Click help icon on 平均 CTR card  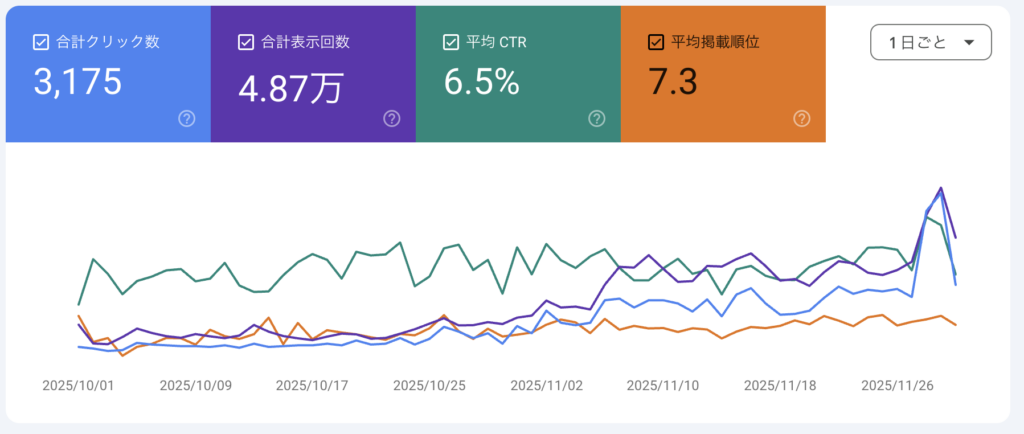(596, 119)
